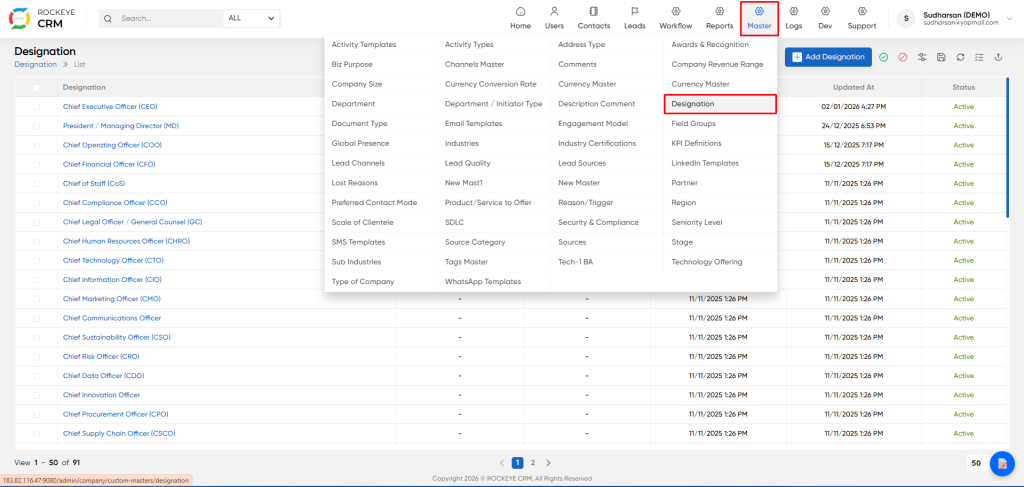Image resolution: width=1024 pixels, height=487 pixels.
Task: Open Tags Master menu entry
Action: (x=466, y=262)
